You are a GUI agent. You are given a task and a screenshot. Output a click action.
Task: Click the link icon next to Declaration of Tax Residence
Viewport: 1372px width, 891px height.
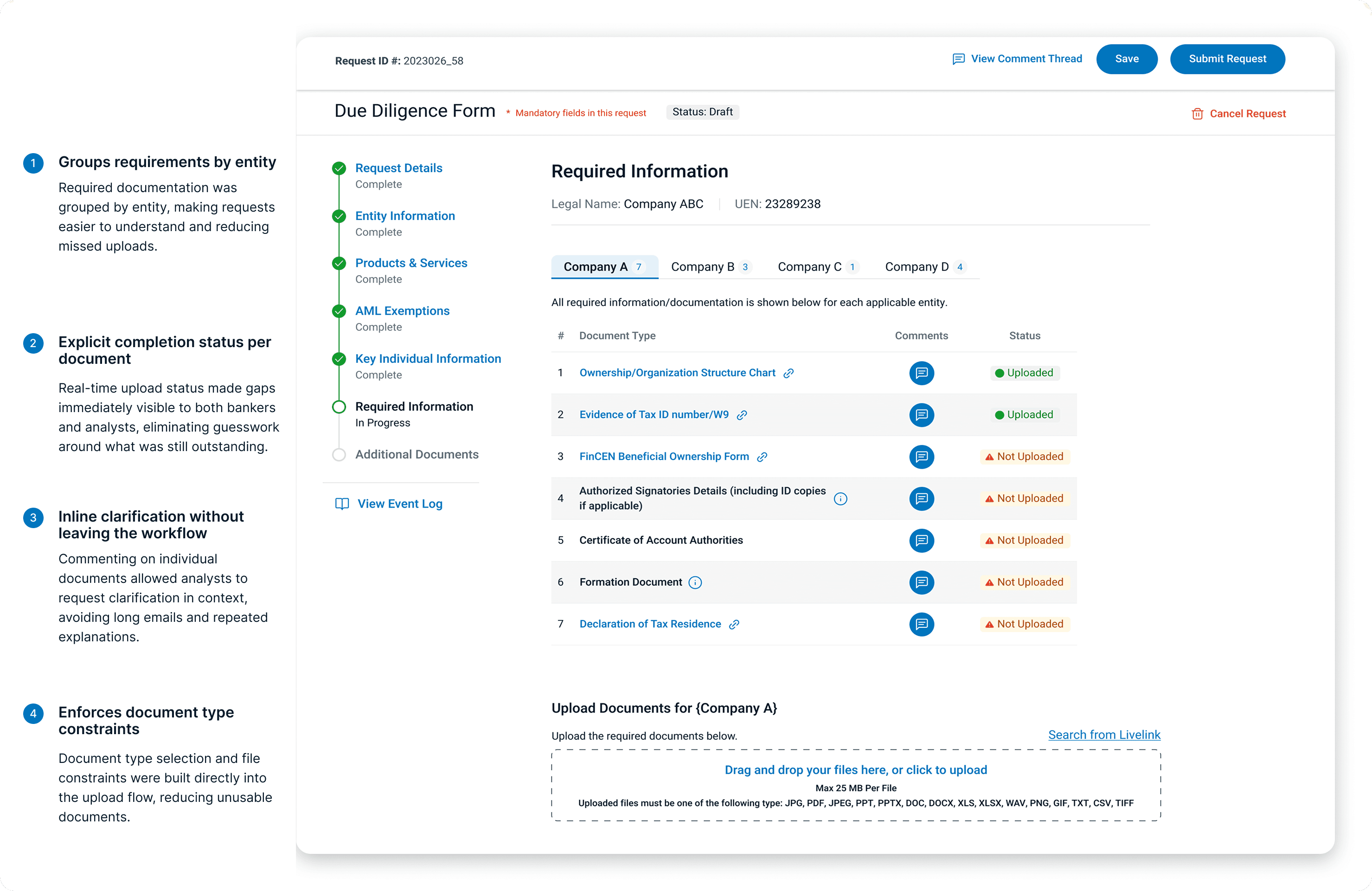click(733, 624)
